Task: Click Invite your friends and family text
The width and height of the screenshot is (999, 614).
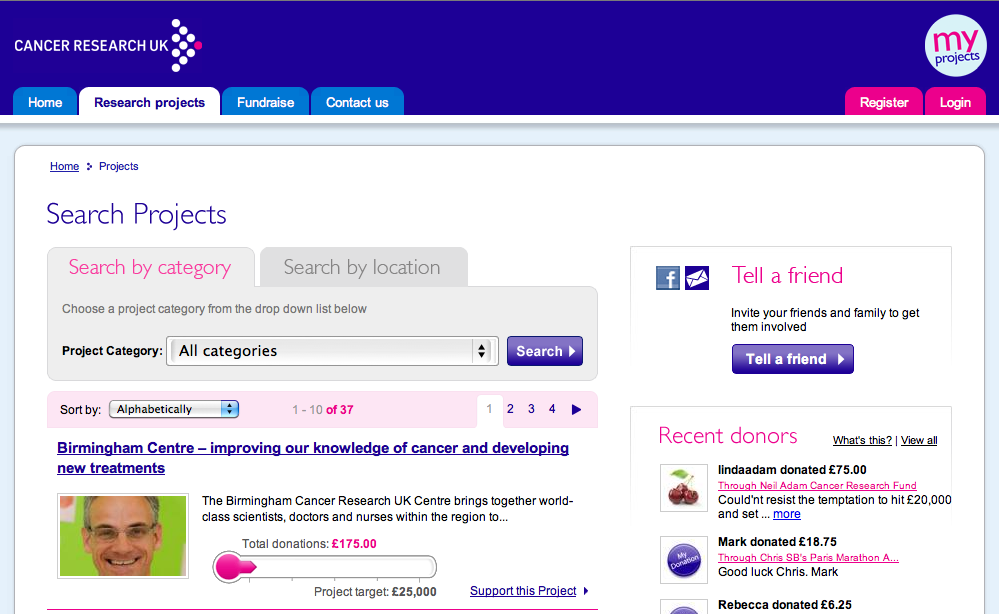Action: tap(825, 320)
